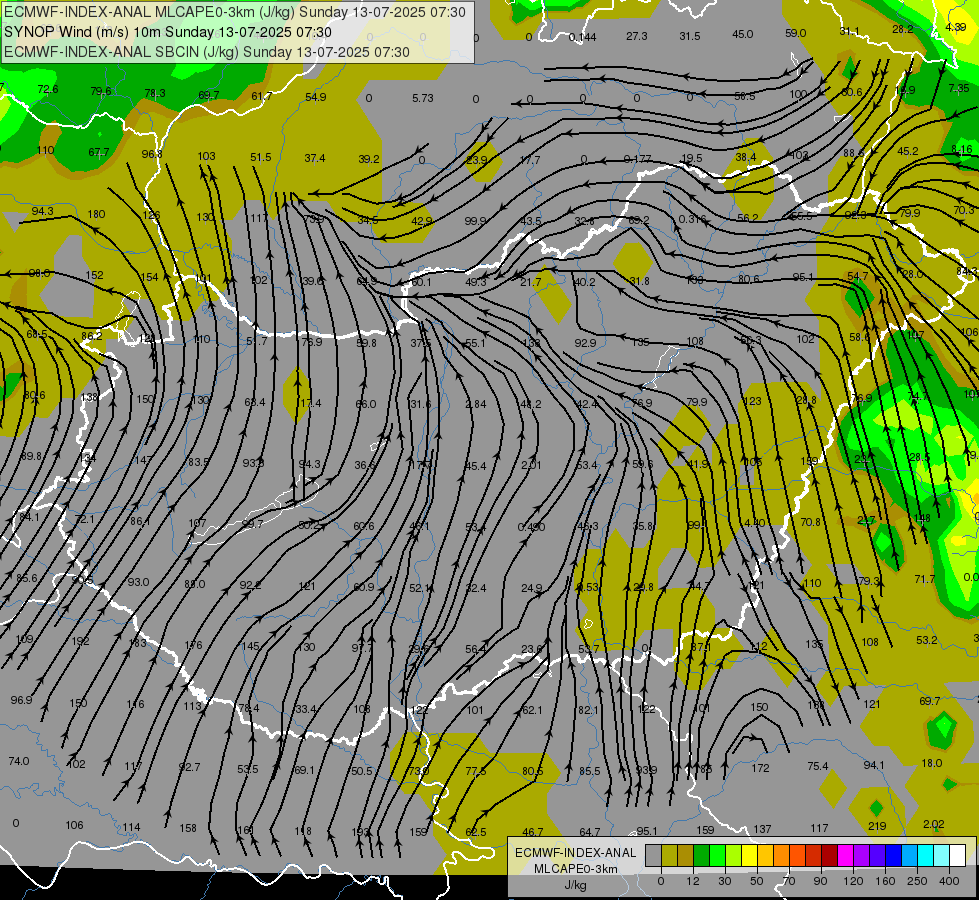979x900 pixels.
Task: Click the map value 180
Action: 96,214
